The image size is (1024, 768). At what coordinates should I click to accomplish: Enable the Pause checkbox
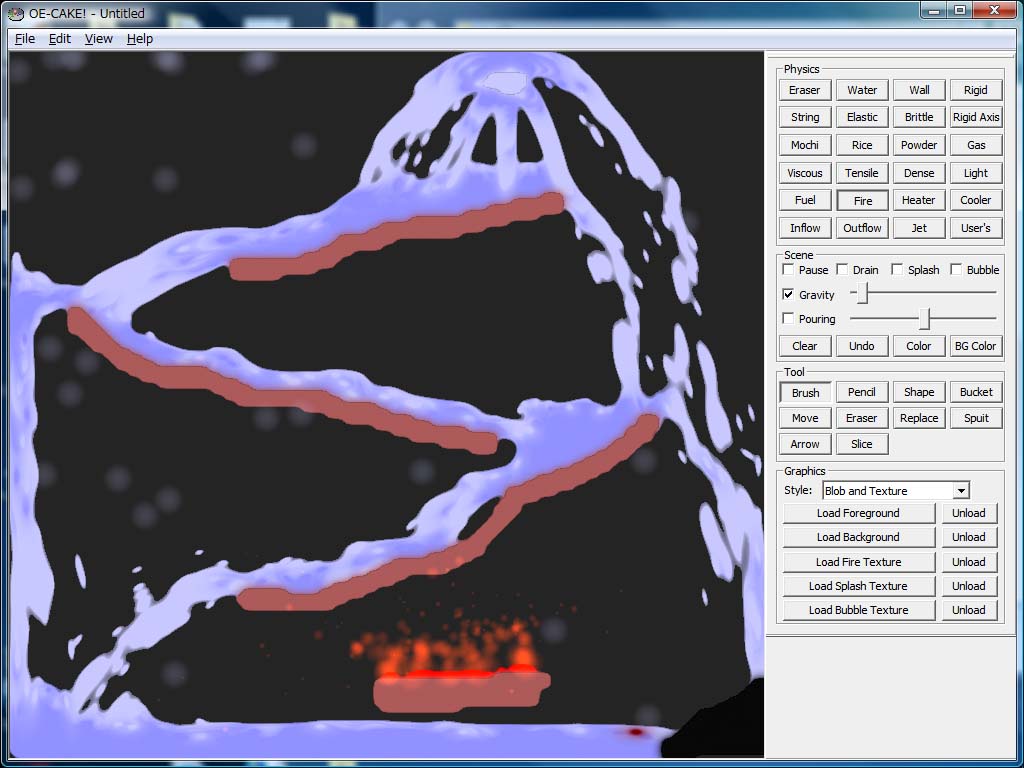pos(788,270)
